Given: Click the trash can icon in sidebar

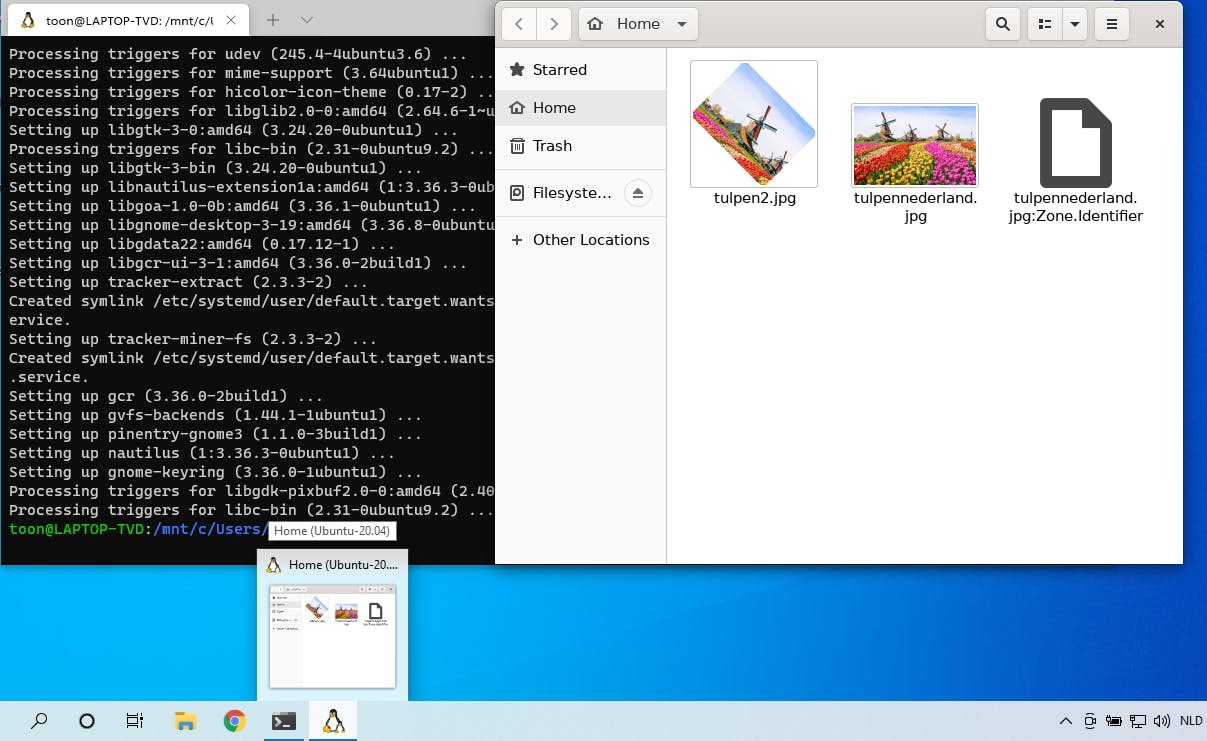Looking at the screenshot, I should click(x=517, y=146).
